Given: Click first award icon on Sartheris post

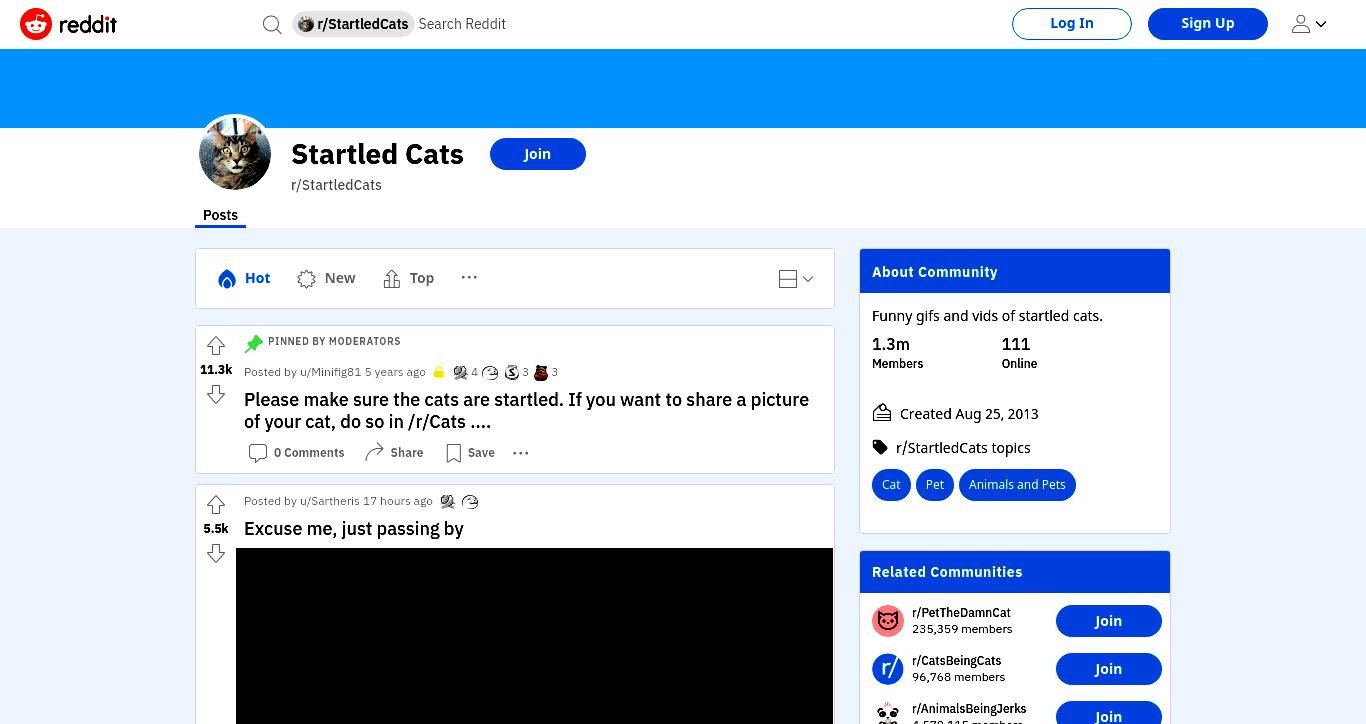Looking at the screenshot, I should [x=448, y=501].
